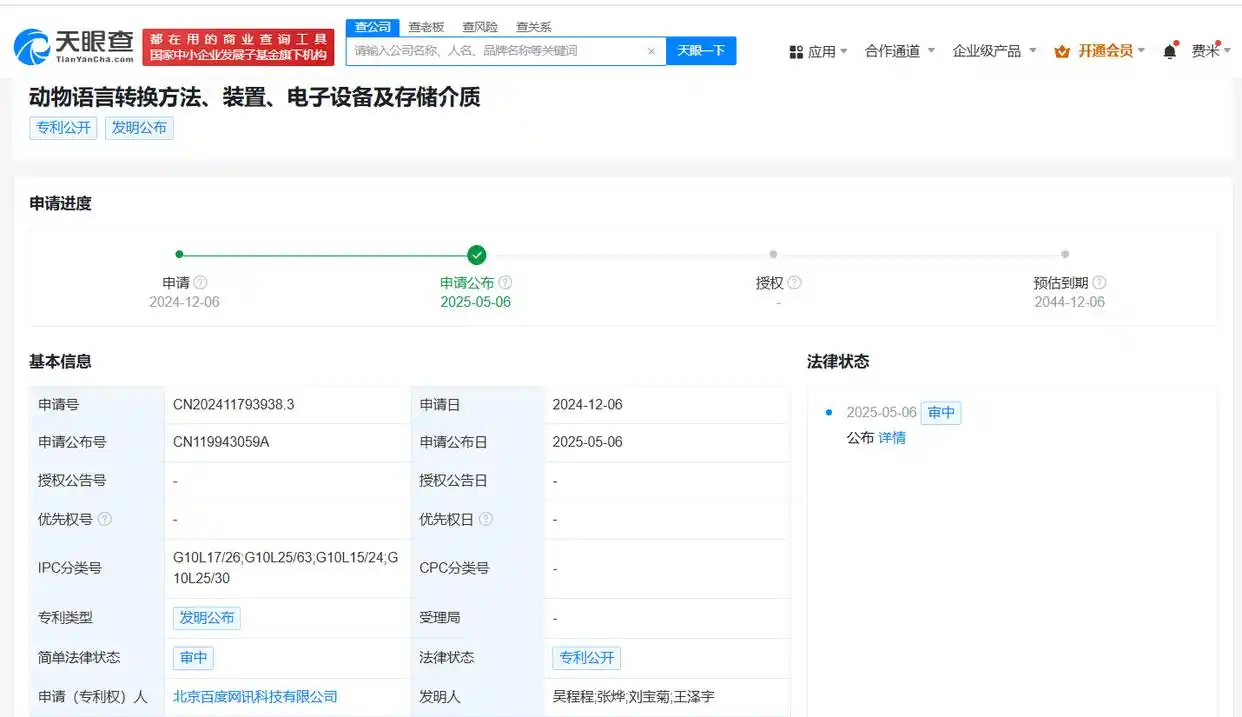Select inventors 吴程程;张烨;刘宝菊;王泽宇
Viewport: 1242px width, 717px height.
633,697
